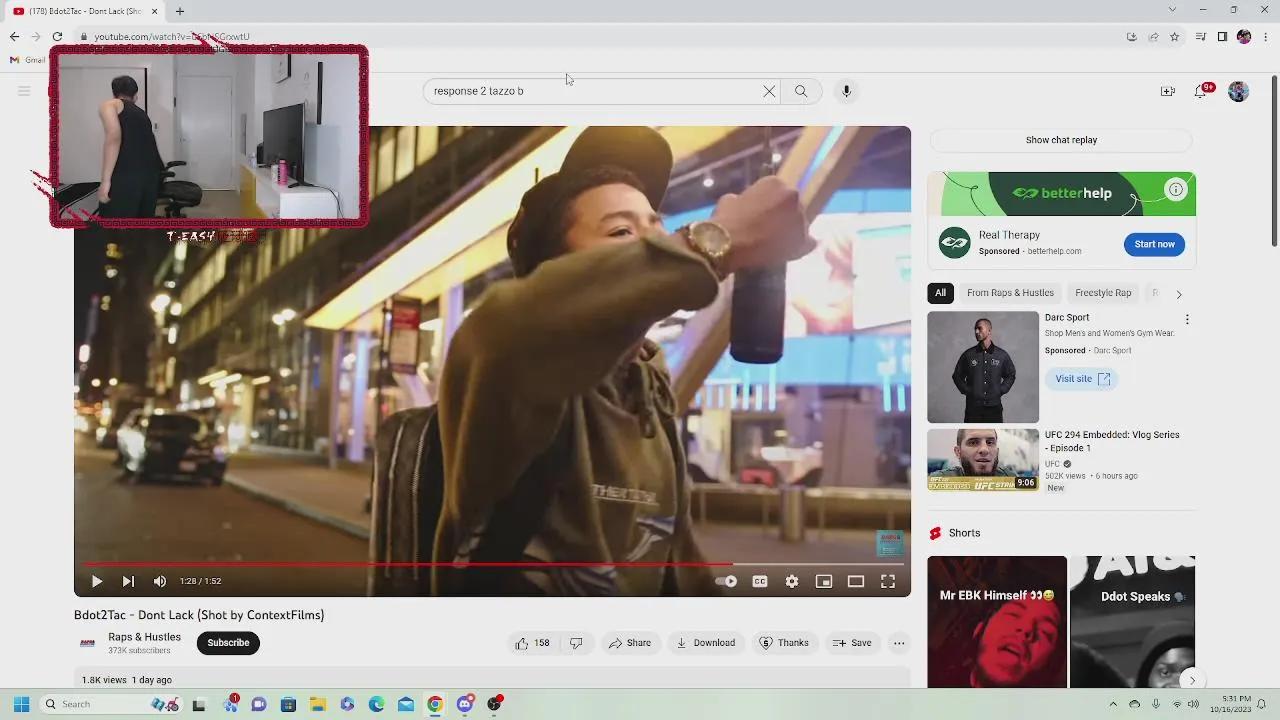Viewport: 1280px width, 720px height.
Task: Open the Create video menu
Action: click(1167, 91)
